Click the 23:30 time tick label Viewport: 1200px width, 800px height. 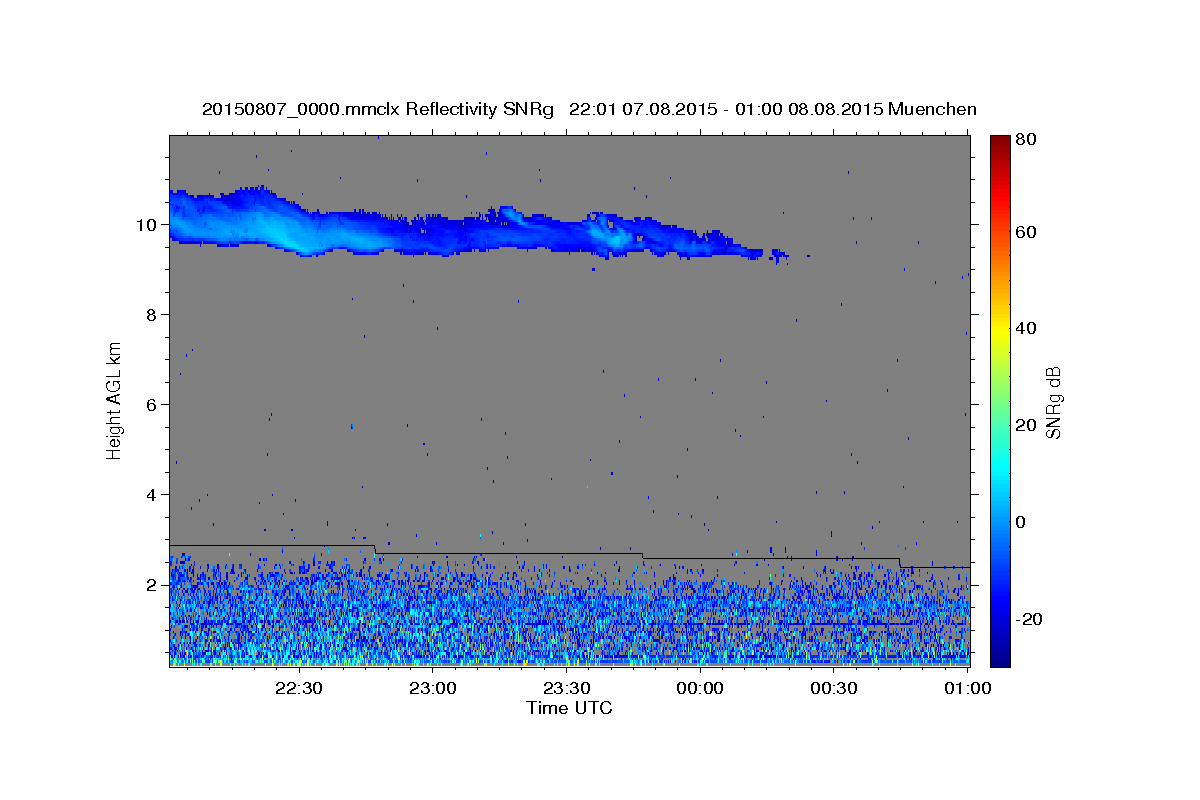(566, 689)
